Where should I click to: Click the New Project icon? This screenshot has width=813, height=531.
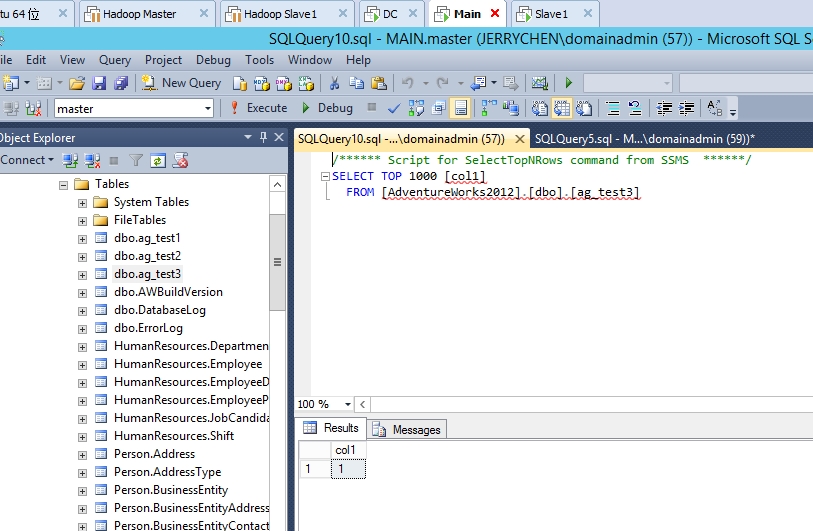pyautogui.click(x=10, y=83)
